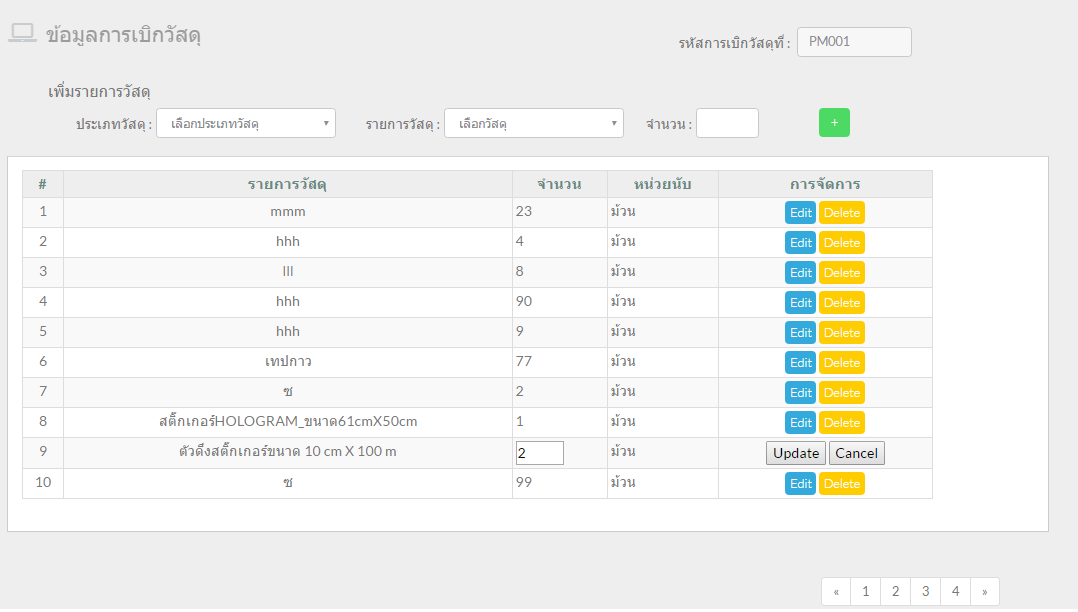Click the จำนวน quantity input field
Screen dimensions: 1078x612
coord(727,124)
